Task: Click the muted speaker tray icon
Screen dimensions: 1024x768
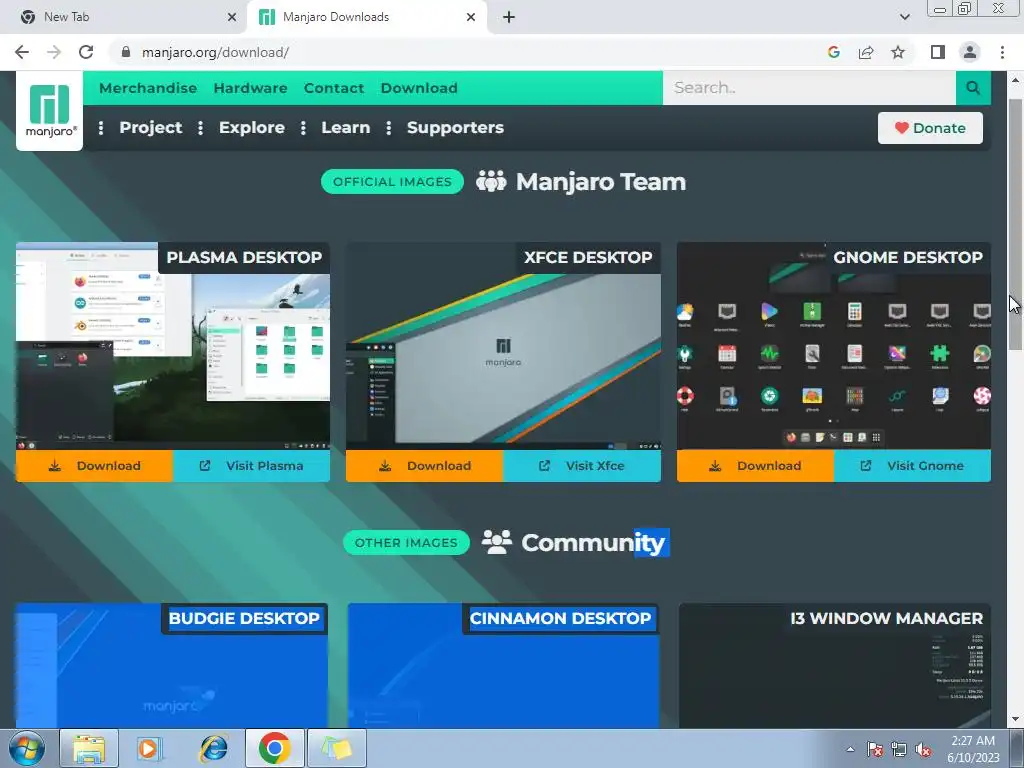Action: (923, 749)
